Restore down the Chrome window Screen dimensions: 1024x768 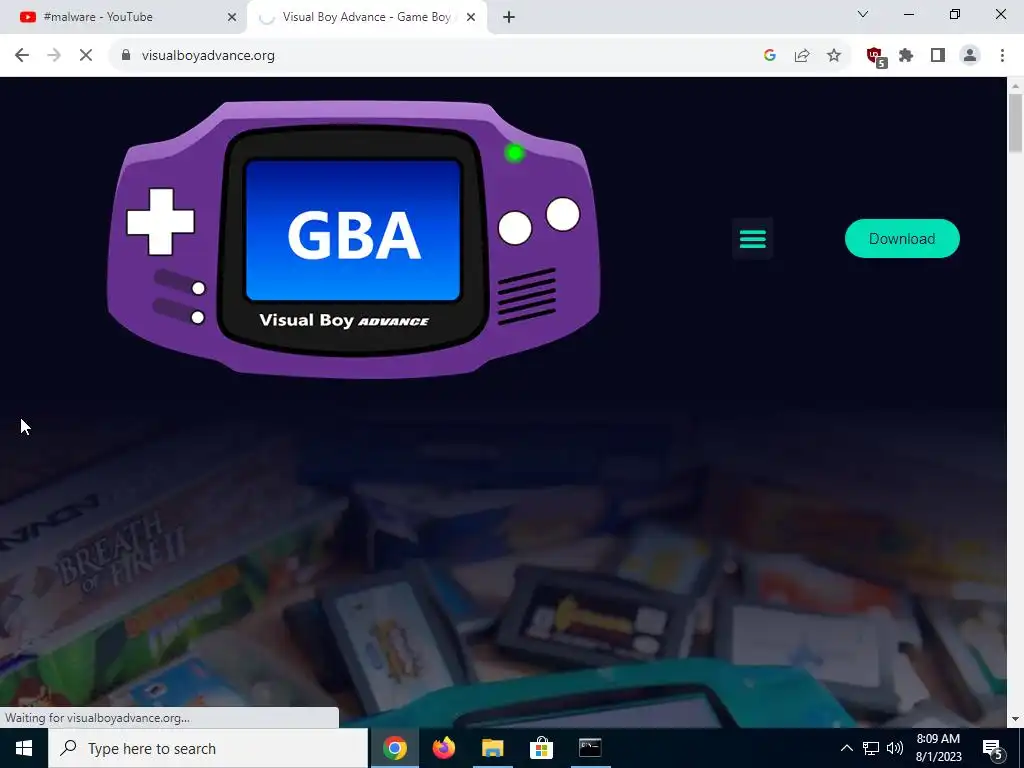point(955,14)
